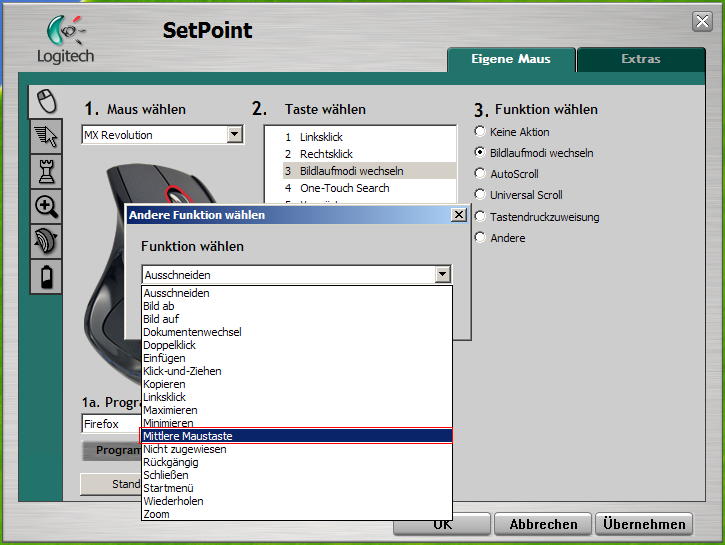Choose Nicht zugewiesen from the list
This screenshot has width=725, height=545.
pos(297,449)
